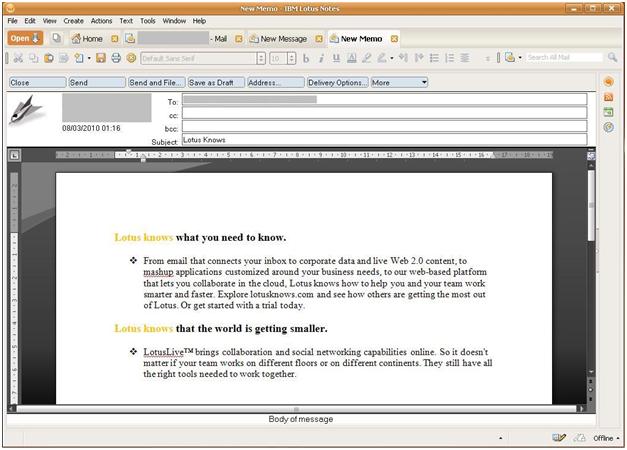627x450 pixels.
Task: Click in the To recipient field
Action: tap(385, 100)
